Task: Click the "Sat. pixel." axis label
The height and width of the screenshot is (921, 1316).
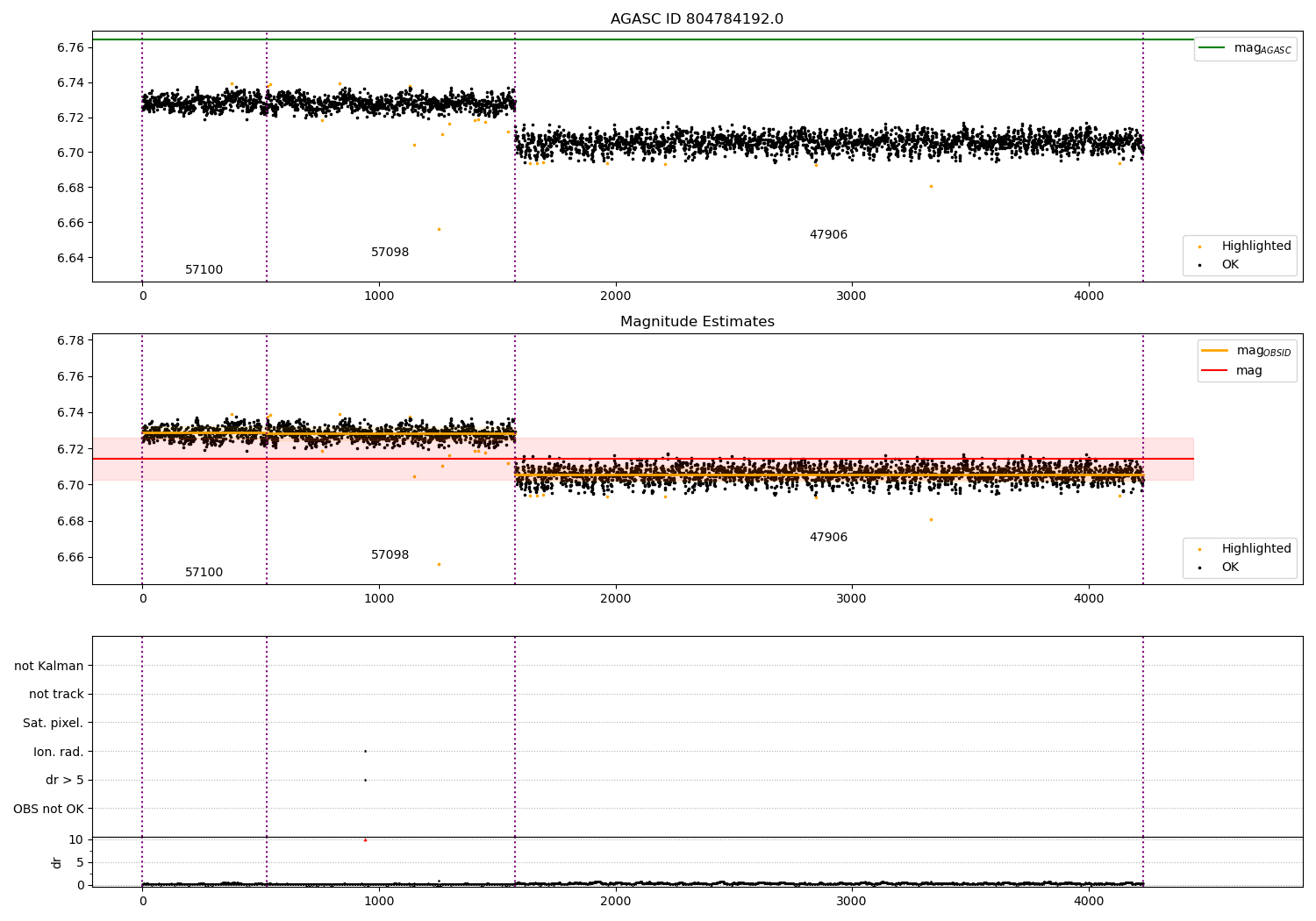Action: pos(54,723)
